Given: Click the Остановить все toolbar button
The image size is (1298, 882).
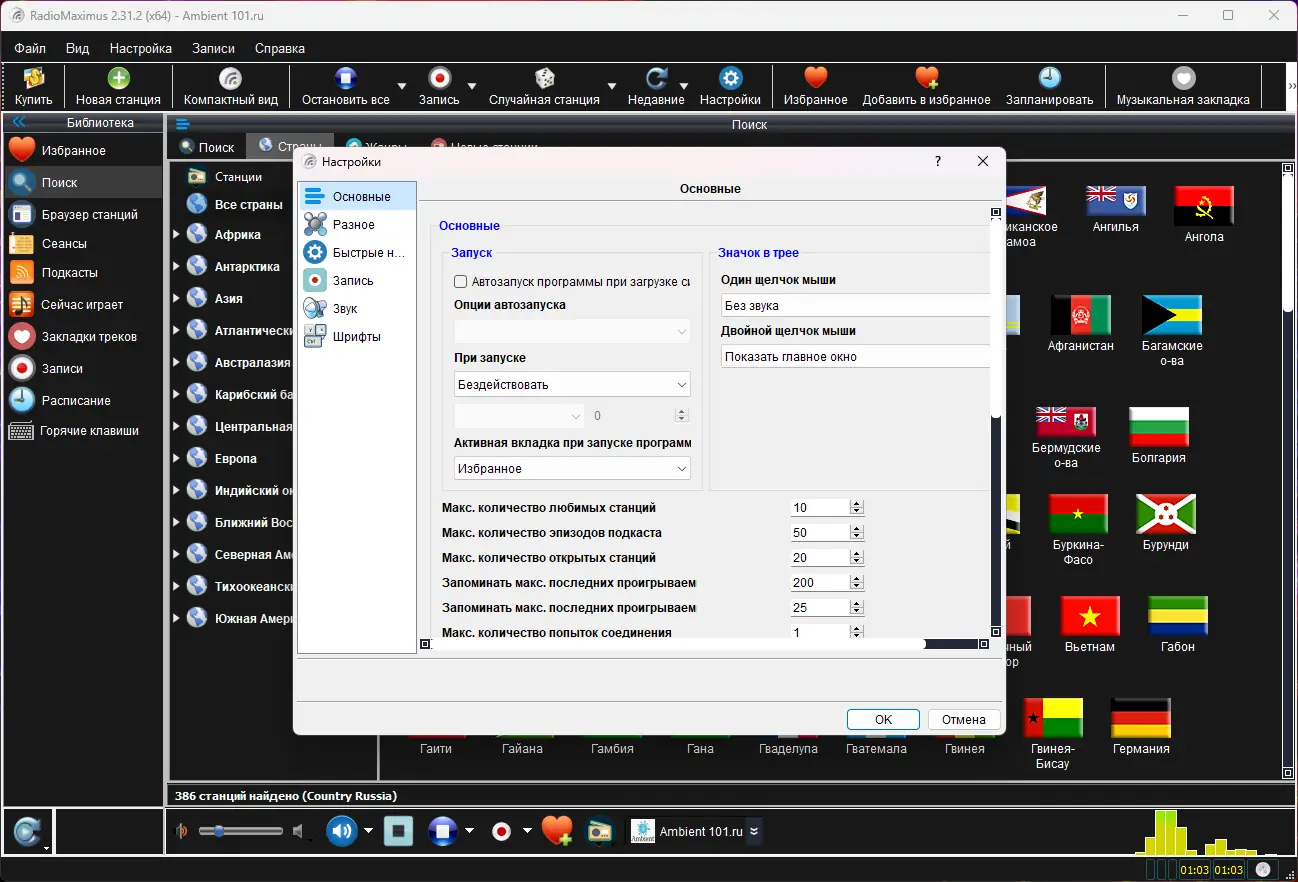Looking at the screenshot, I should (x=346, y=86).
